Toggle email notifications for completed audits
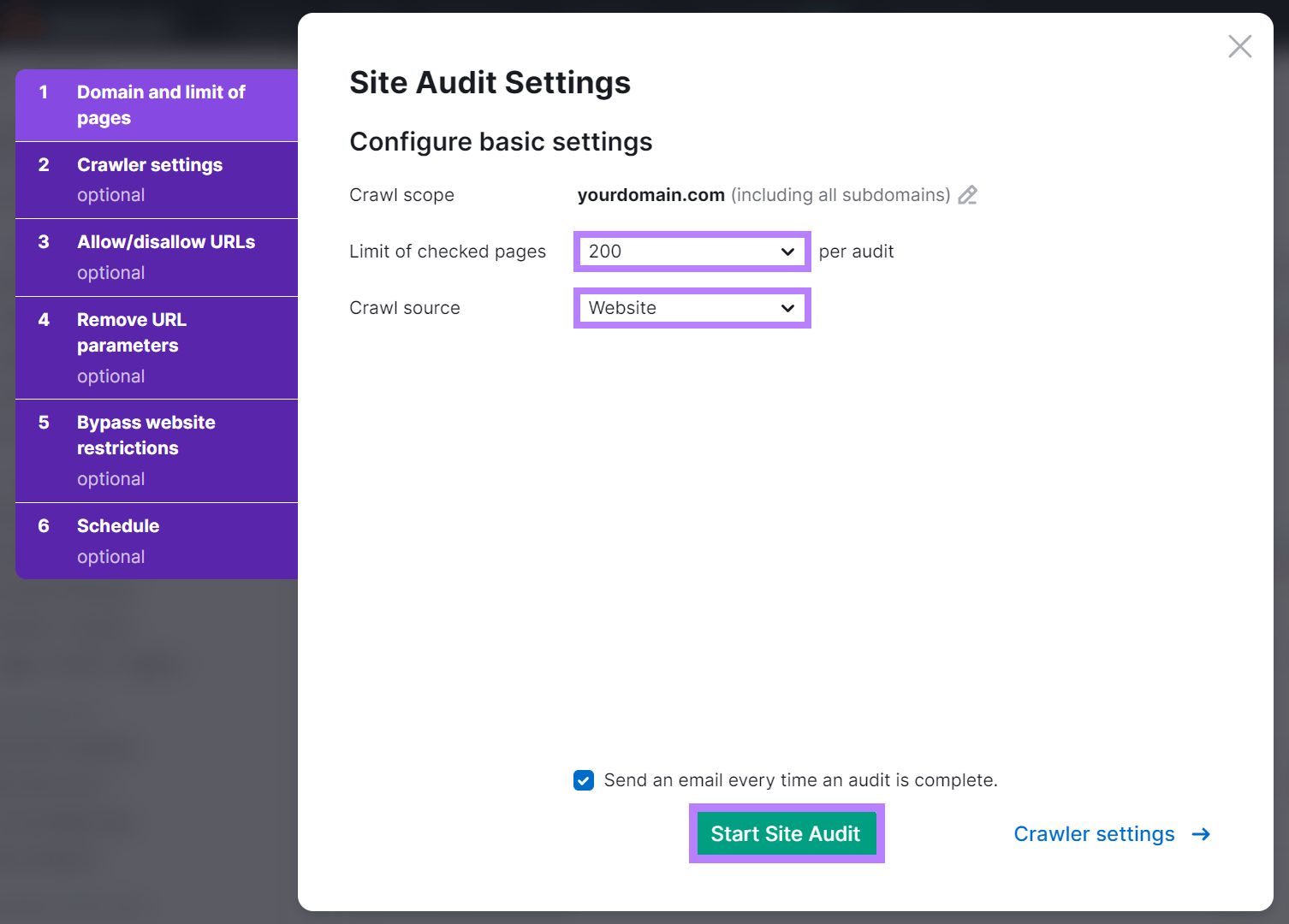Image resolution: width=1289 pixels, height=924 pixels. [x=583, y=779]
